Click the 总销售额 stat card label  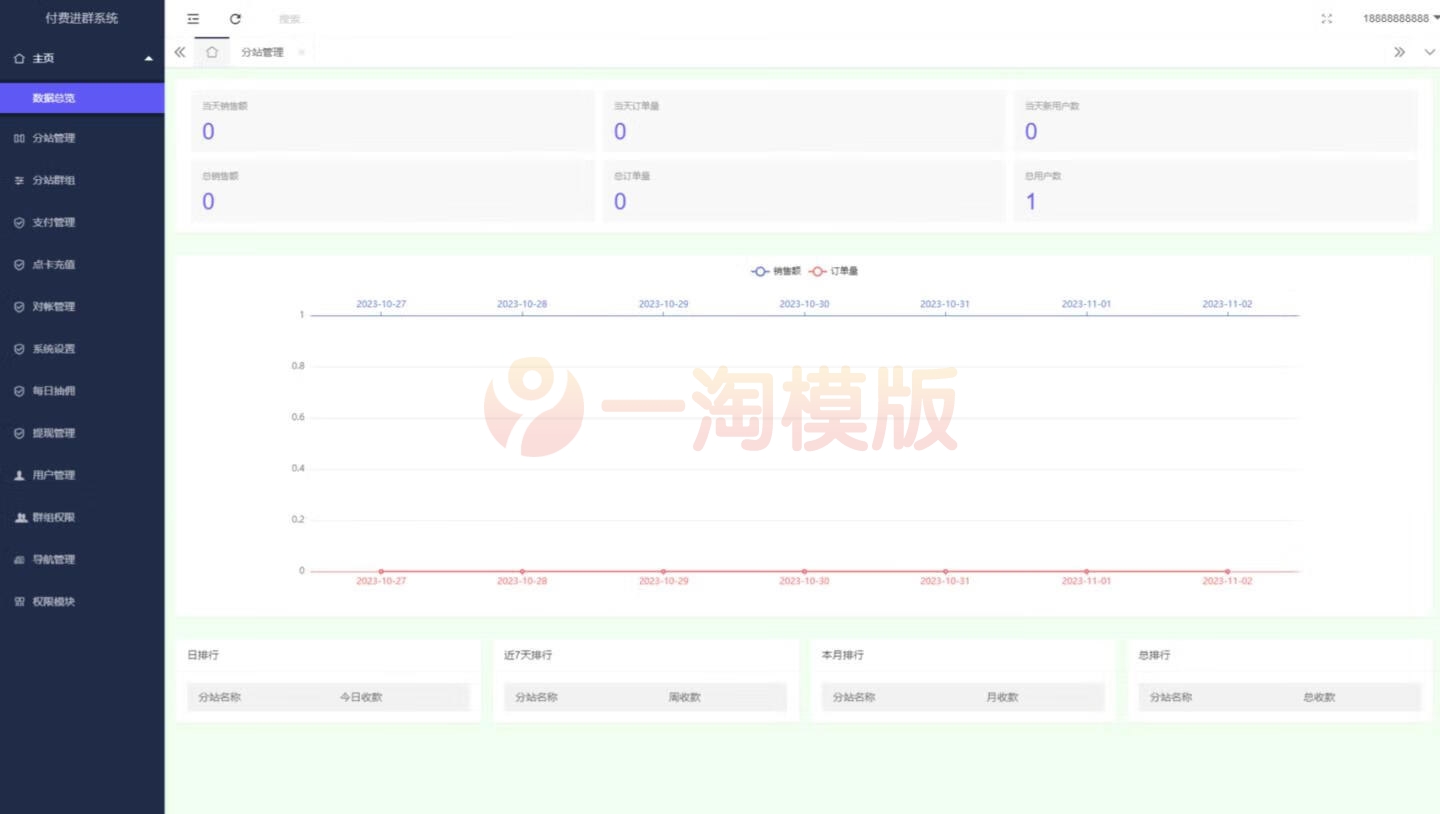click(x=220, y=176)
